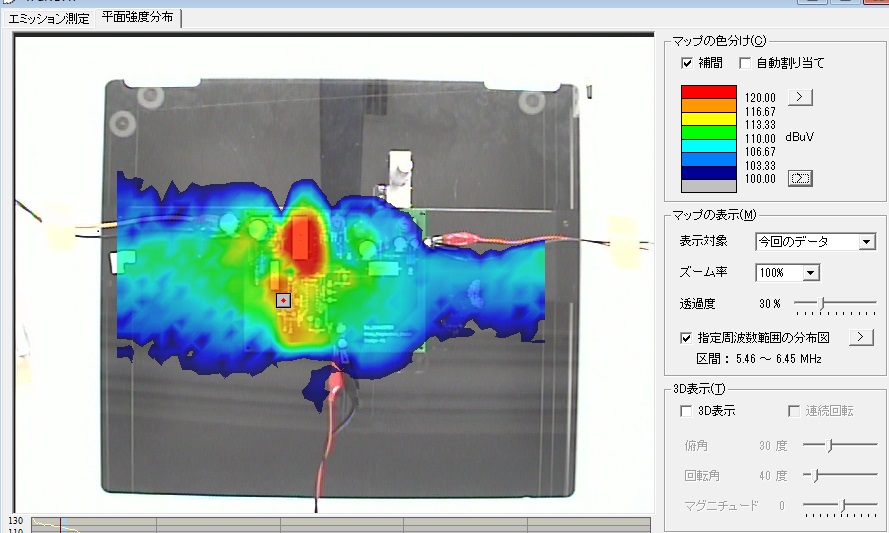Image resolution: width=889 pixels, height=533 pixels.
Task: Click the arrow button beside 120.00 maximum
Action: click(x=801, y=97)
